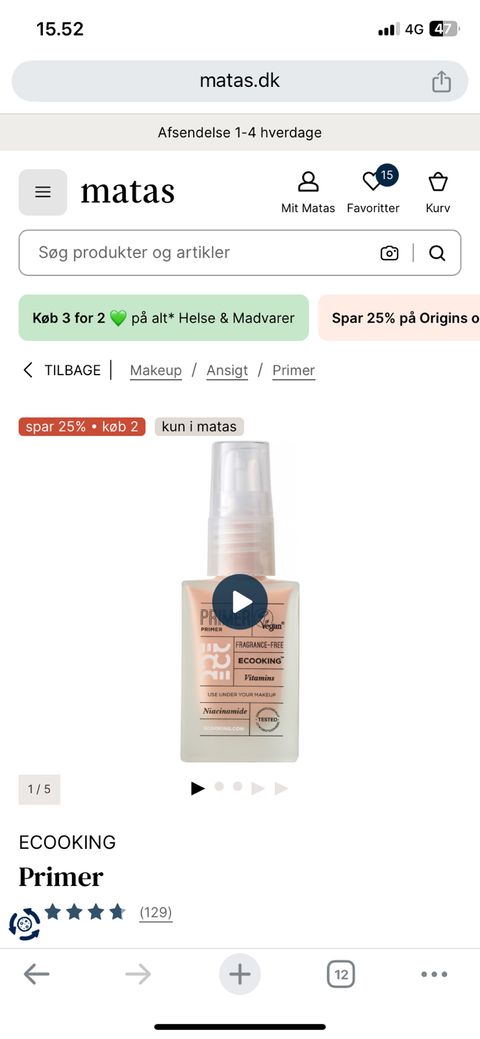Image resolution: width=480 pixels, height=1039 pixels.
Task: Open the hamburger menu next to matas logo
Action: tap(42, 192)
